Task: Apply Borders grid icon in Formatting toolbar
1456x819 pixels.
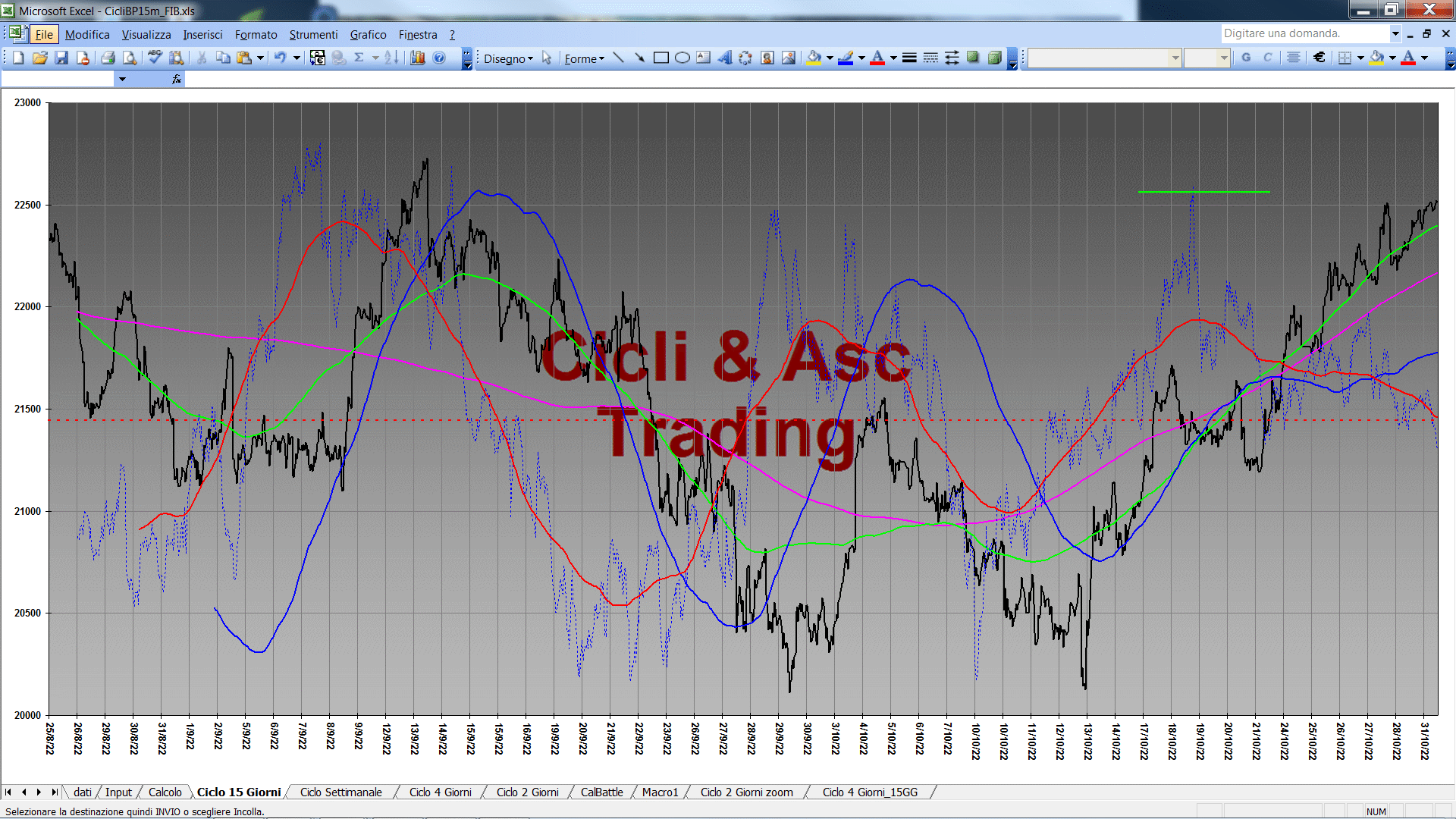Action: point(1345,58)
